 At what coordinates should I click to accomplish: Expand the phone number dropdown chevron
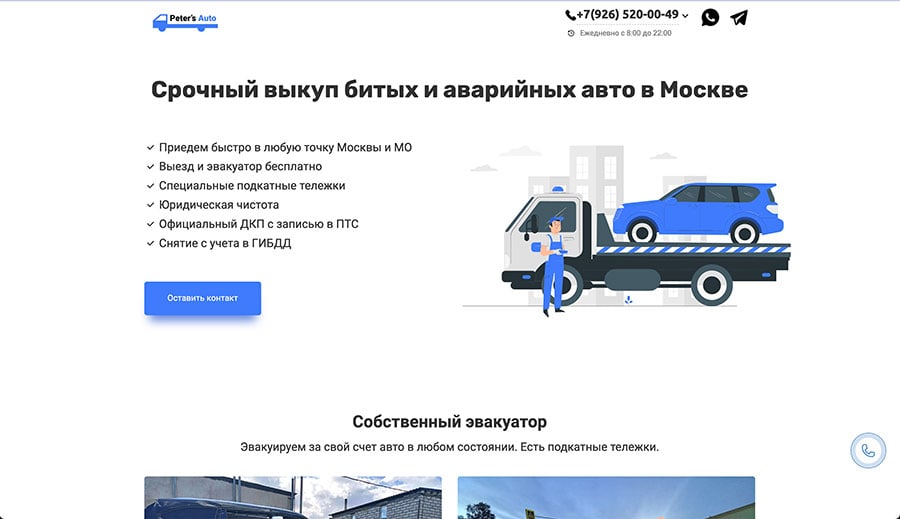click(685, 16)
